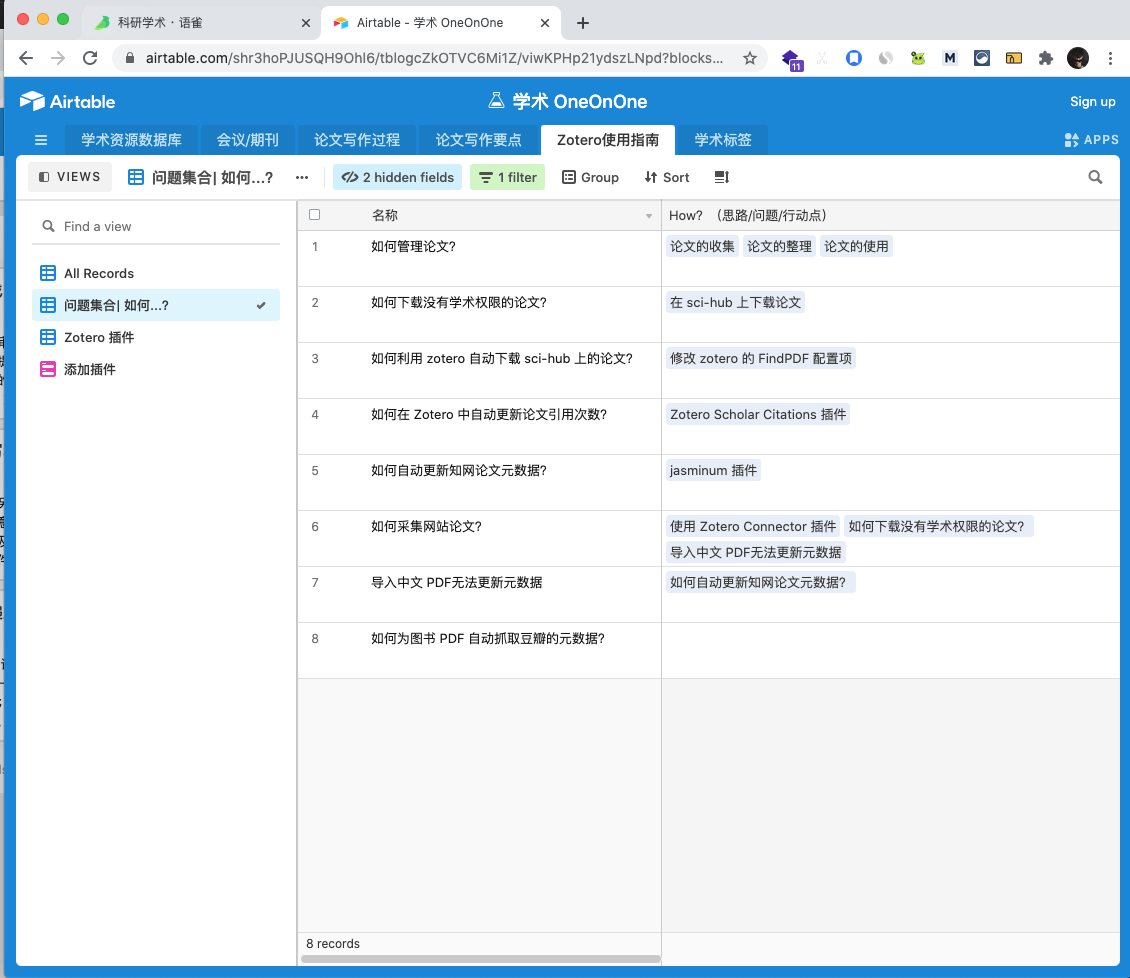Click the Airtable logo
The image size is (1130, 978).
tap(67, 102)
